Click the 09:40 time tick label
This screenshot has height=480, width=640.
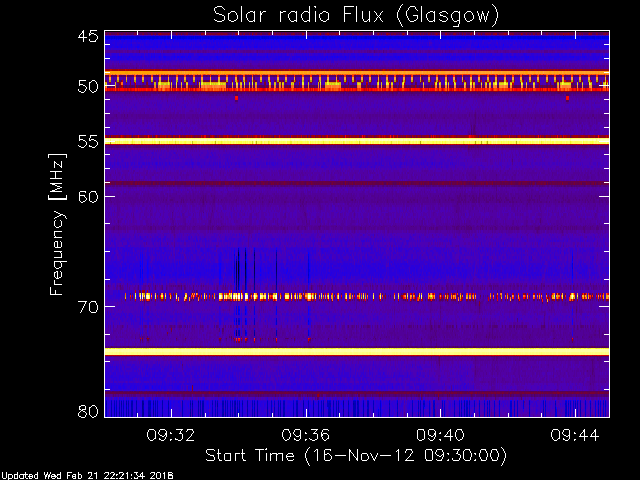pos(440,435)
